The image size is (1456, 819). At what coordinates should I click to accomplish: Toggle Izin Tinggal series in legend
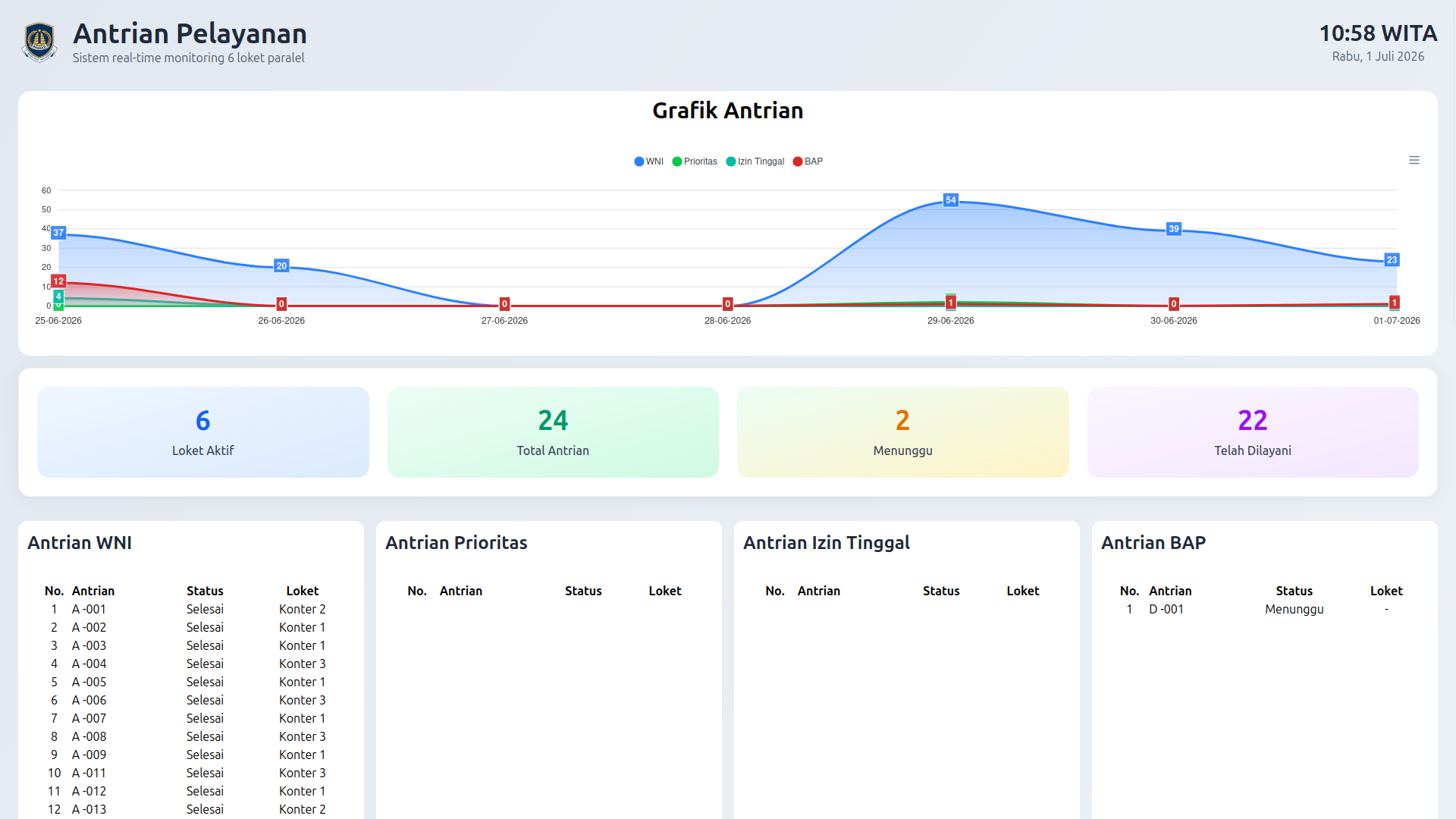pyautogui.click(x=755, y=162)
